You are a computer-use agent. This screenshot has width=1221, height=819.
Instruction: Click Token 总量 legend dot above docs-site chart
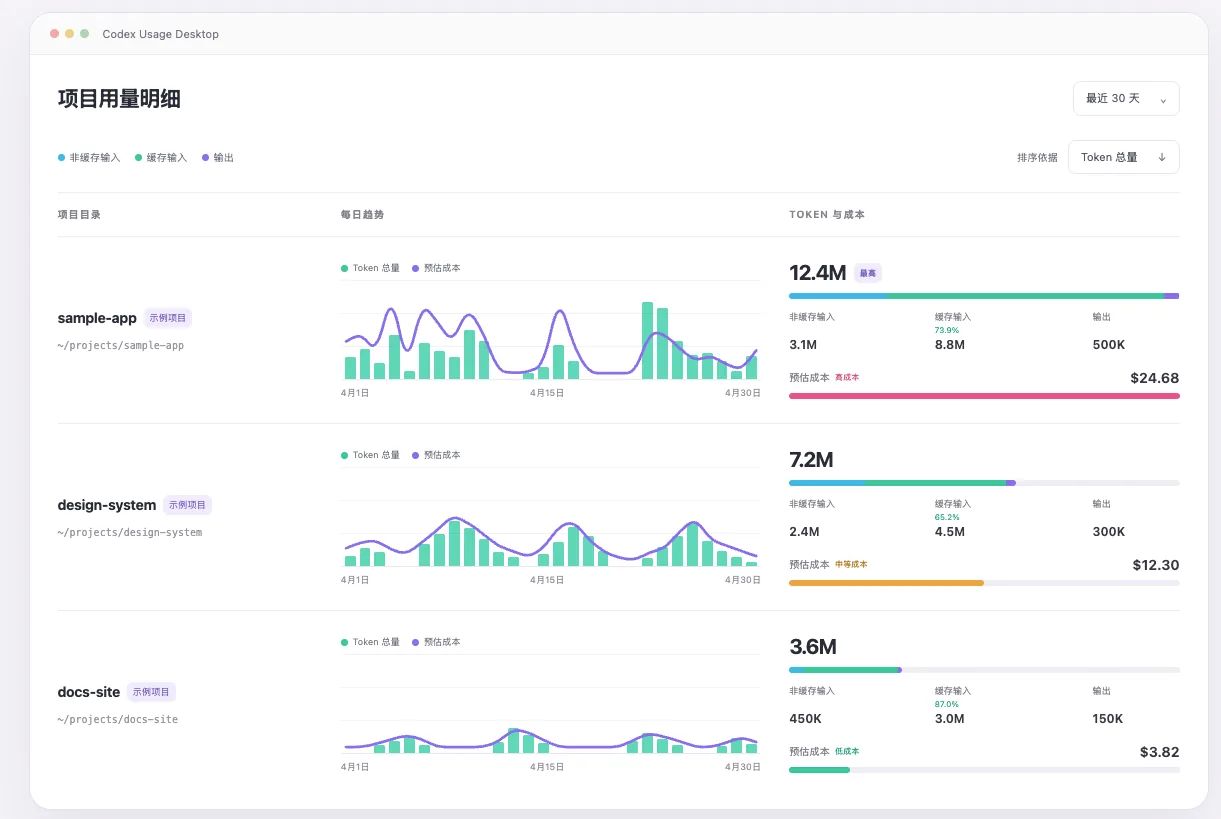click(345, 642)
